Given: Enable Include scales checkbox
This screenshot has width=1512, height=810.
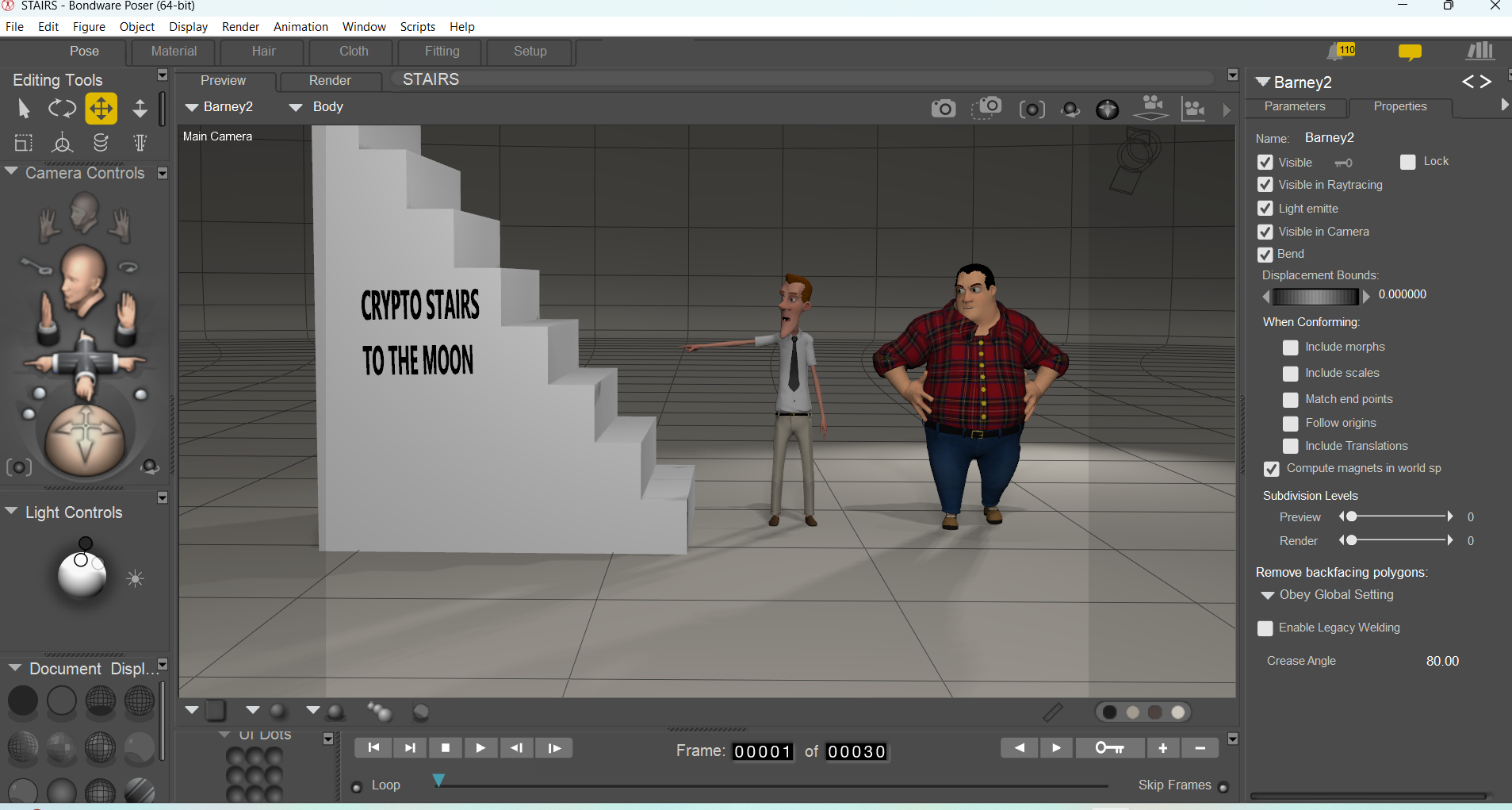Looking at the screenshot, I should click(x=1291, y=374).
